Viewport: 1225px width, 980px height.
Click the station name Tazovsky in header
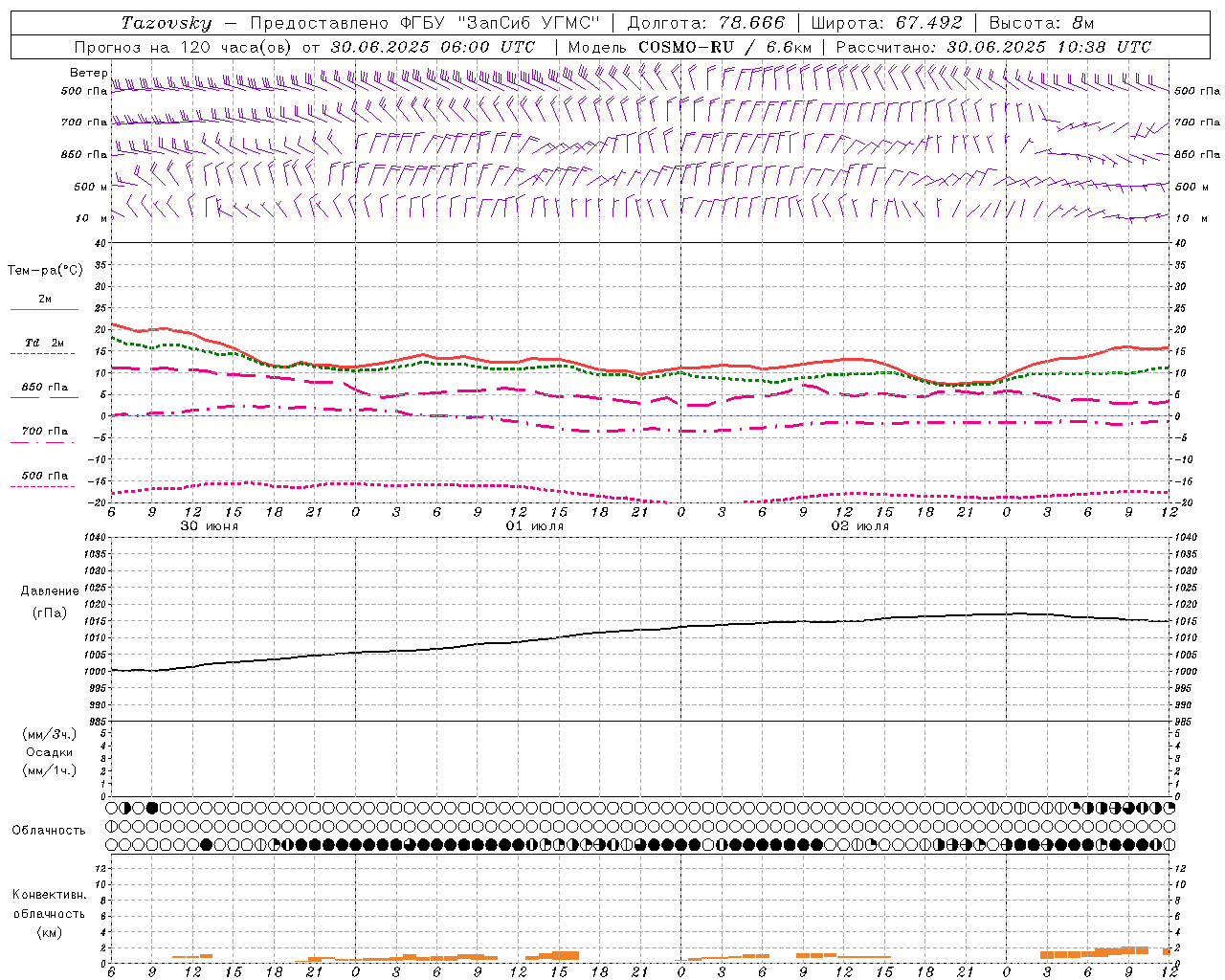(167, 23)
